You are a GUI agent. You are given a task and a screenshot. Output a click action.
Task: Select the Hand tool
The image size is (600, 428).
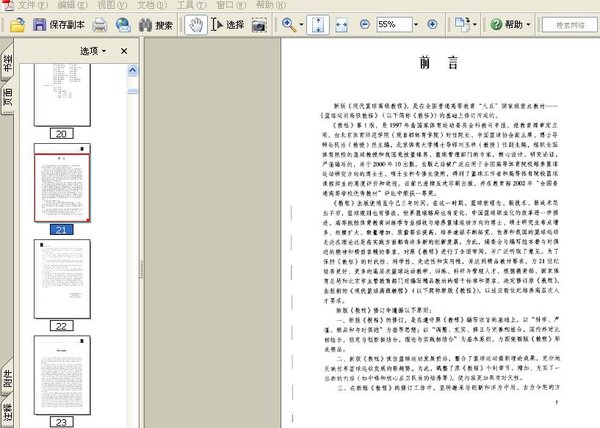(196, 25)
